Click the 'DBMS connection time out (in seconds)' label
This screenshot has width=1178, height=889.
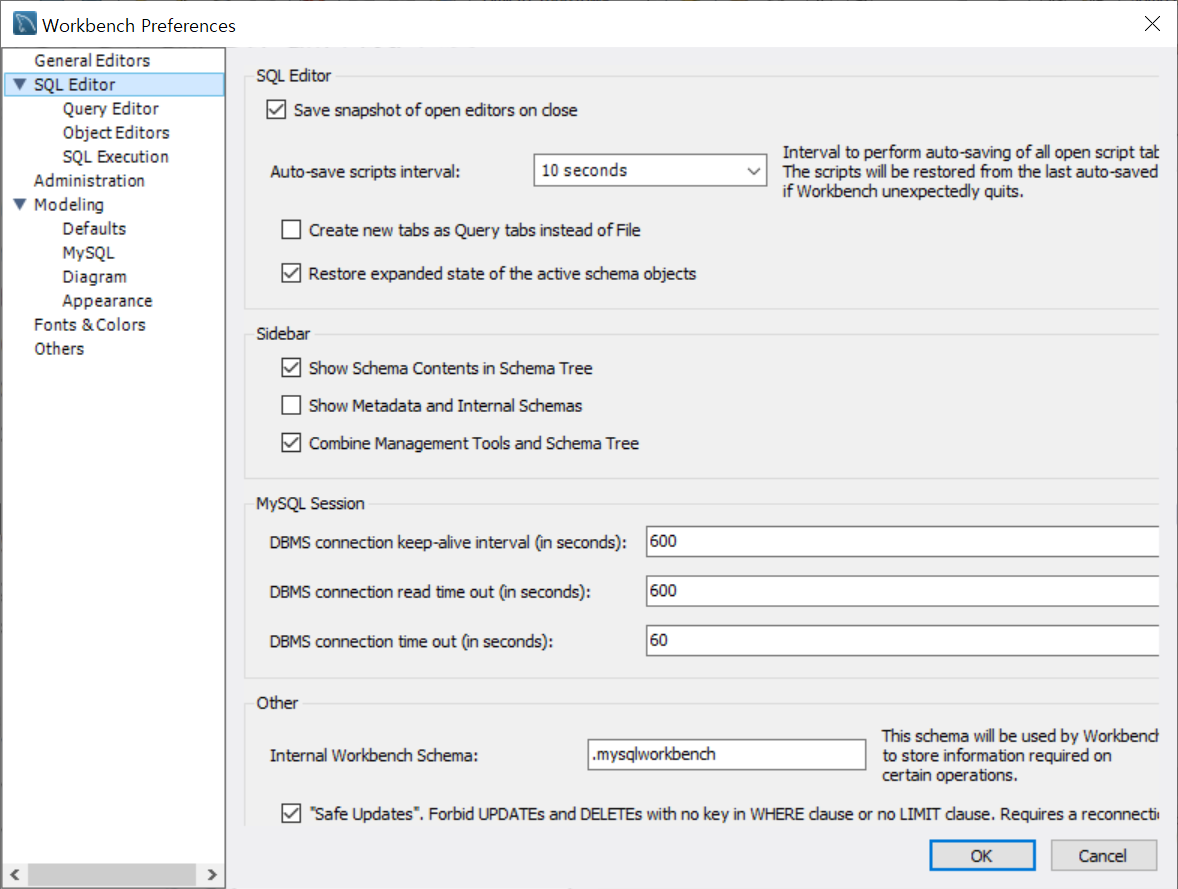(411, 641)
